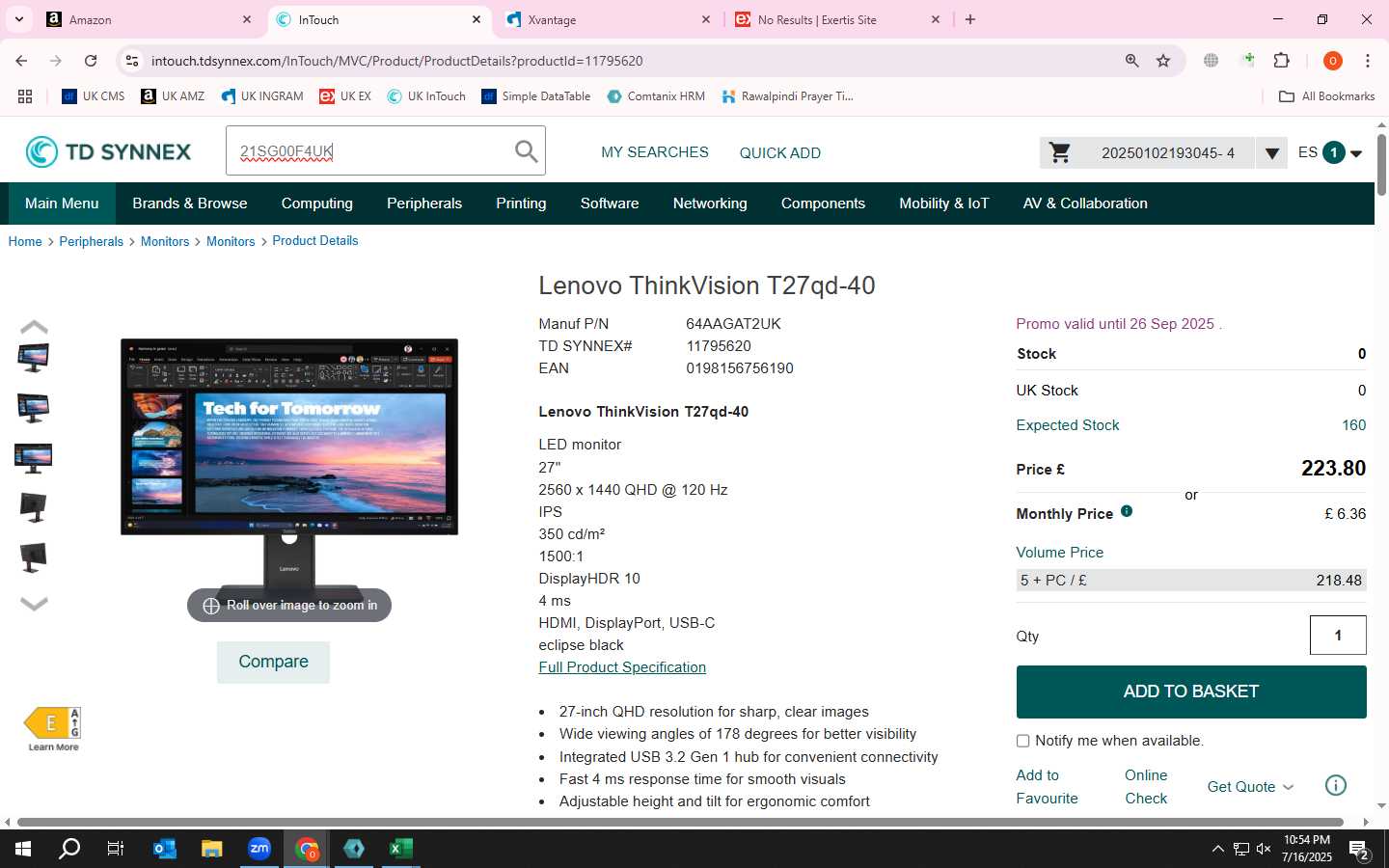This screenshot has height=868, width=1389.
Task: Open the Networking menu
Action: [x=710, y=203]
